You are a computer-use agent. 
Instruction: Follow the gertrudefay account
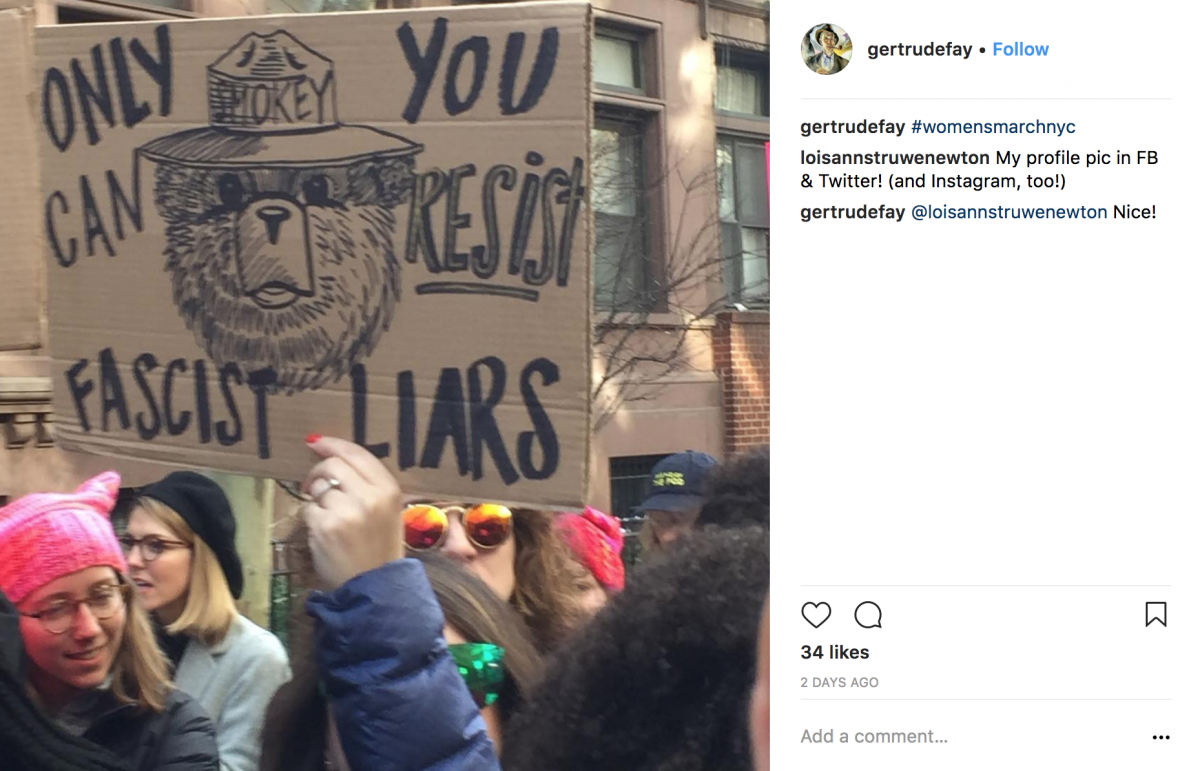coord(1020,49)
